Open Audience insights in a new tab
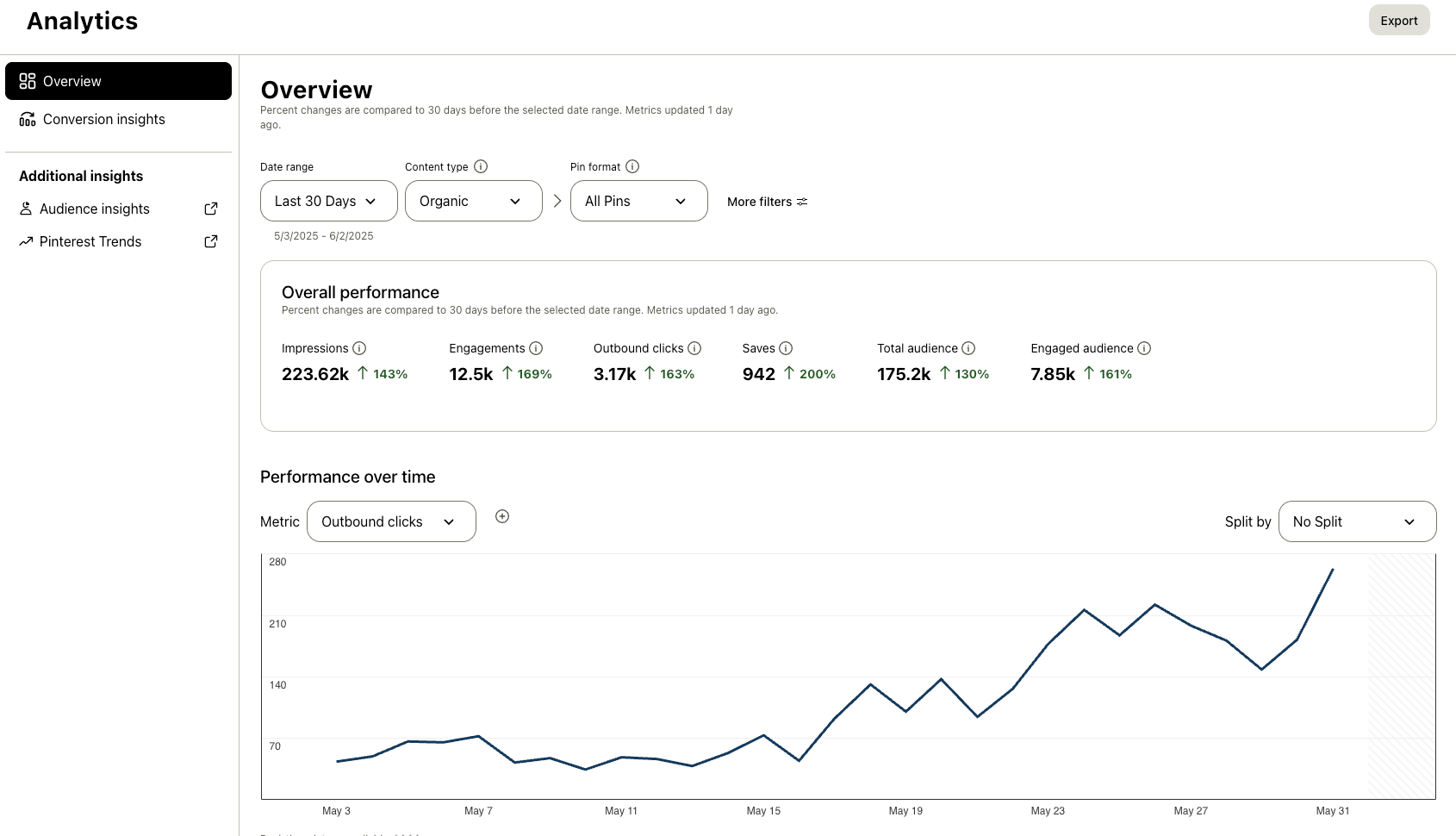 (x=210, y=209)
